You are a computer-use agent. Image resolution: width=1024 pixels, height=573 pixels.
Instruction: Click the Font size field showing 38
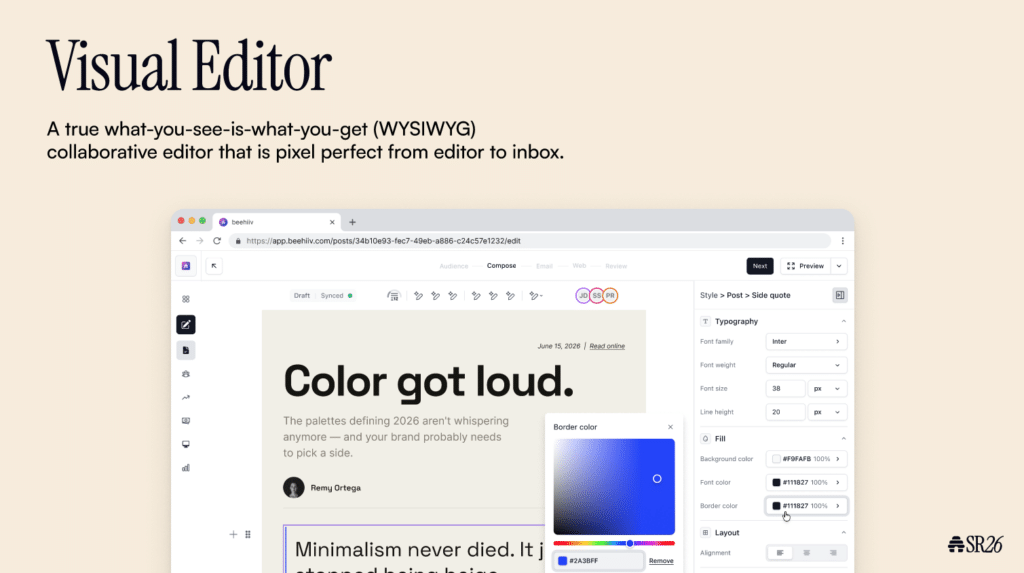(785, 389)
